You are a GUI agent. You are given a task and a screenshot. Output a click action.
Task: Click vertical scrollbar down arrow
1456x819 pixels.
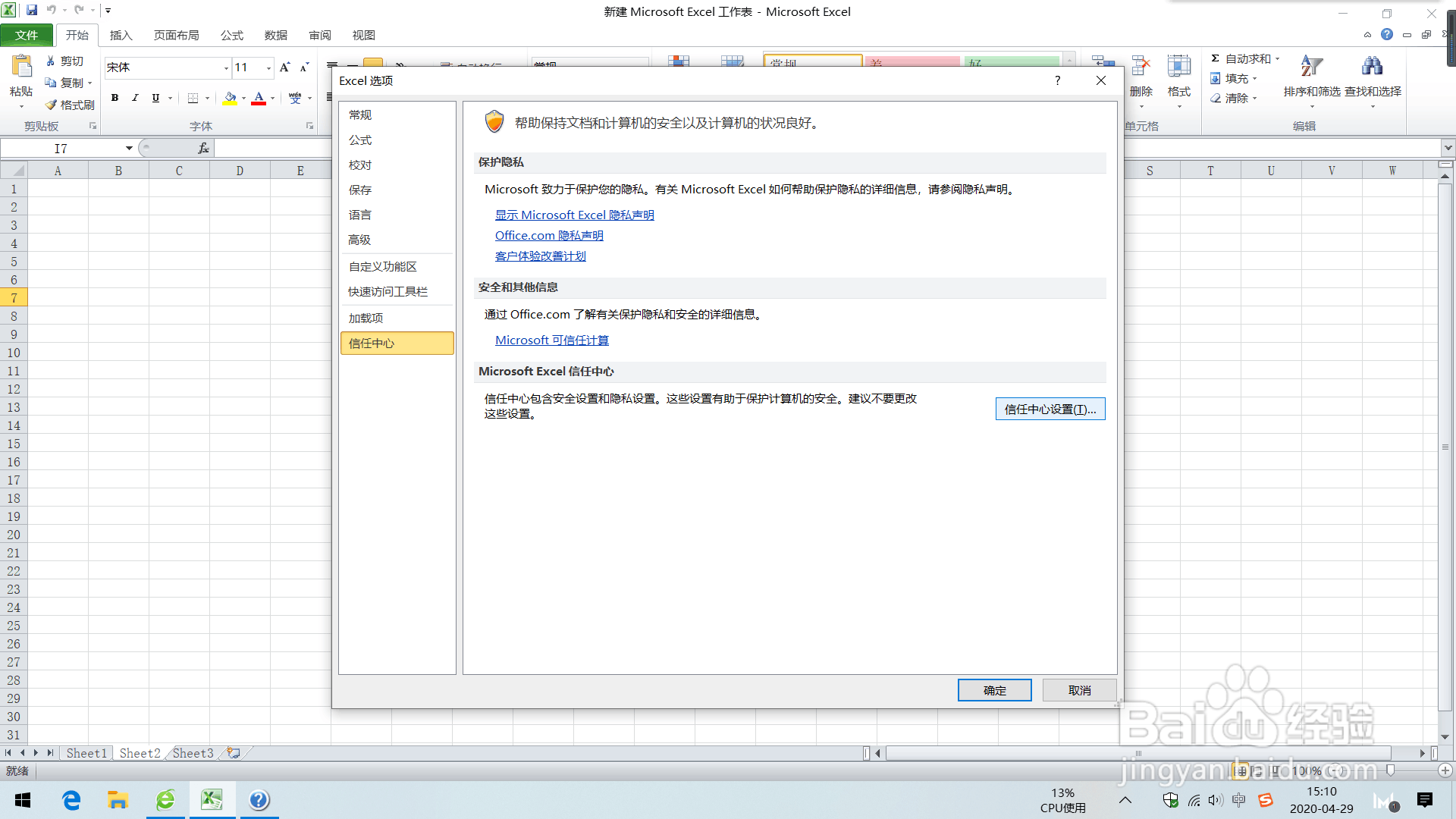[x=1445, y=736]
